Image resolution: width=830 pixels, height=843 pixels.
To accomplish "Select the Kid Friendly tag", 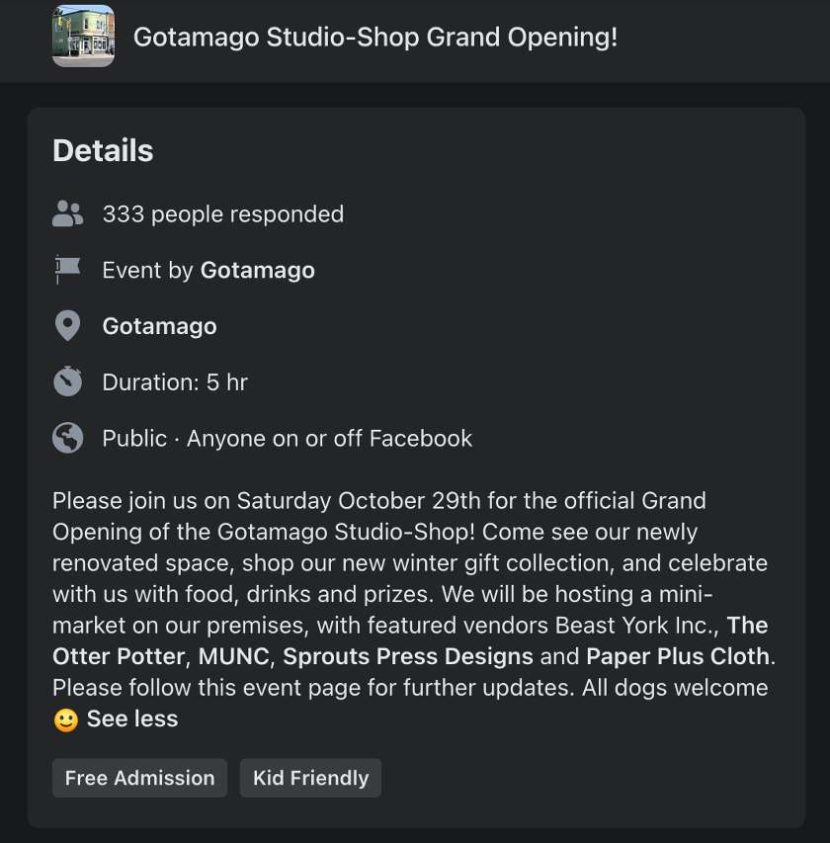I will (x=310, y=777).
